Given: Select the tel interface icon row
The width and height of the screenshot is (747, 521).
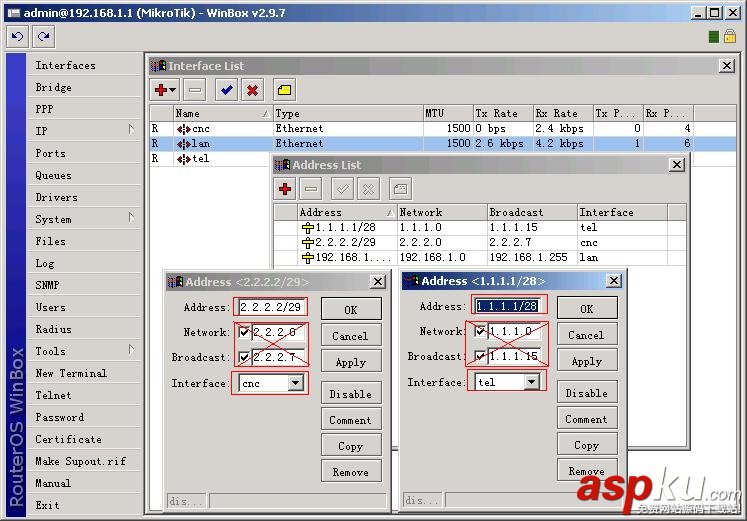Looking at the screenshot, I should pyautogui.click(x=183, y=159).
